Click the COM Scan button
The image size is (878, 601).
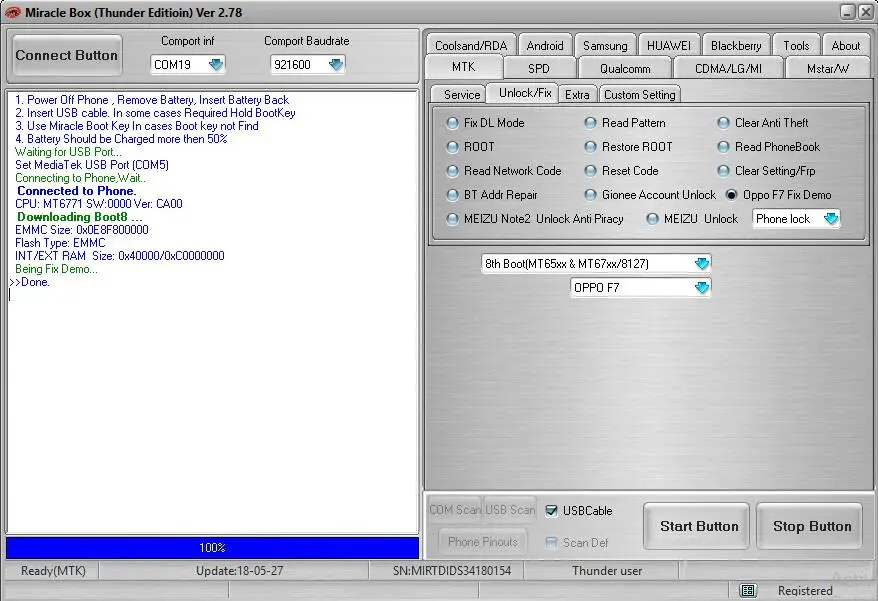click(x=454, y=510)
